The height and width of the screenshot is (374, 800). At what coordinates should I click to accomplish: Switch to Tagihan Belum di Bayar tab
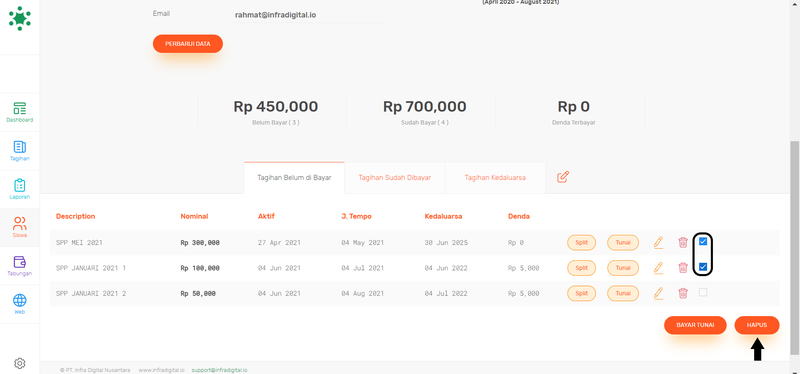[294, 178]
